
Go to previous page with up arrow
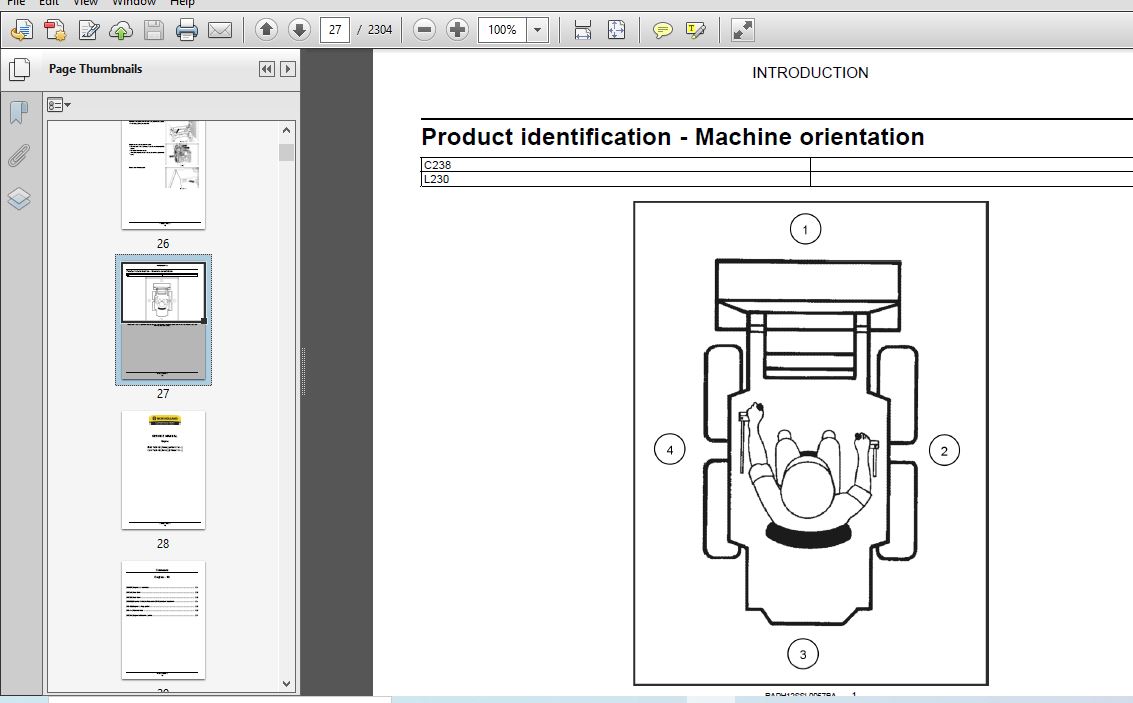(266, 30)
